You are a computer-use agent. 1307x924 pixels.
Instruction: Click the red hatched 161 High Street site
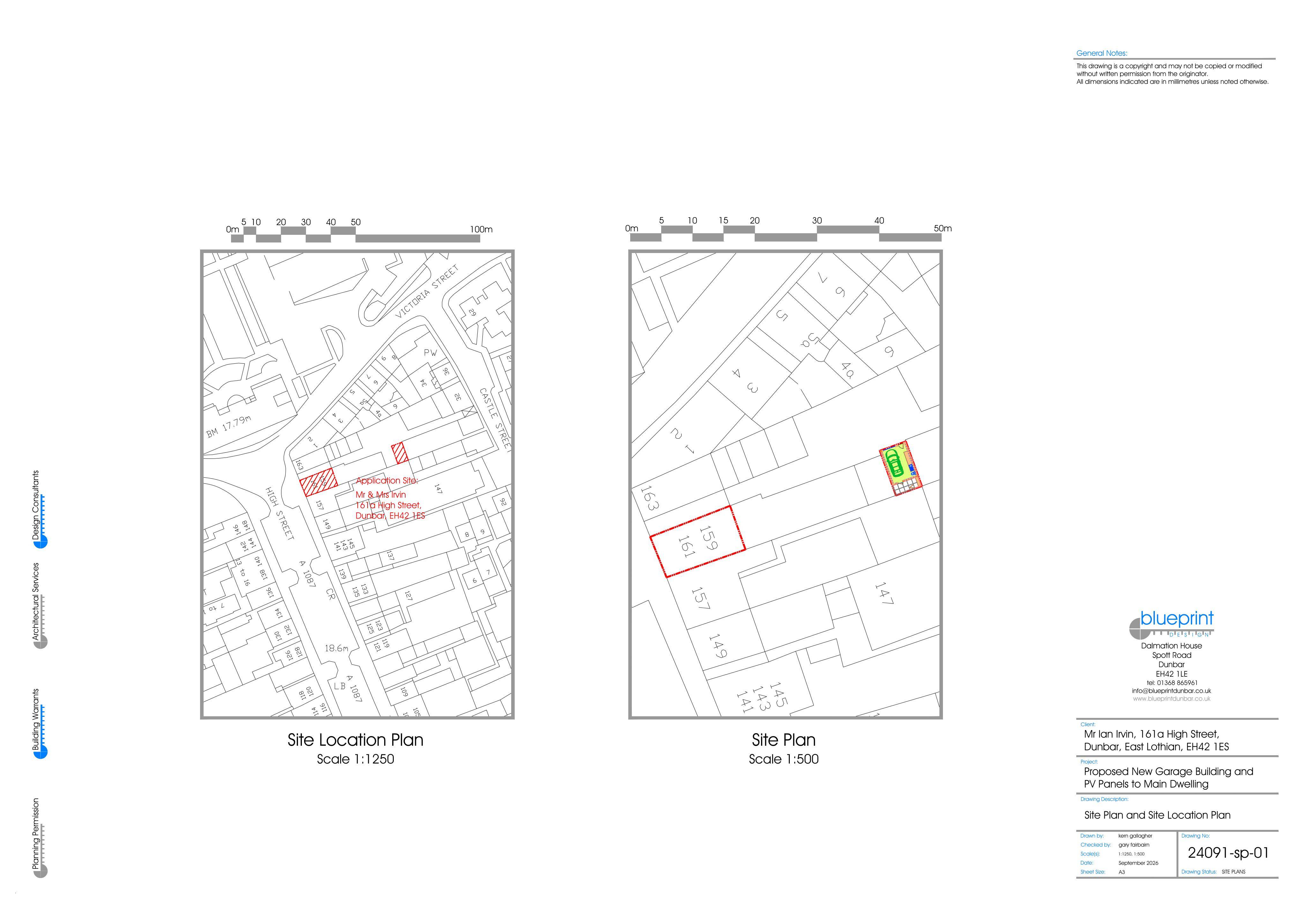coord(318,482)
